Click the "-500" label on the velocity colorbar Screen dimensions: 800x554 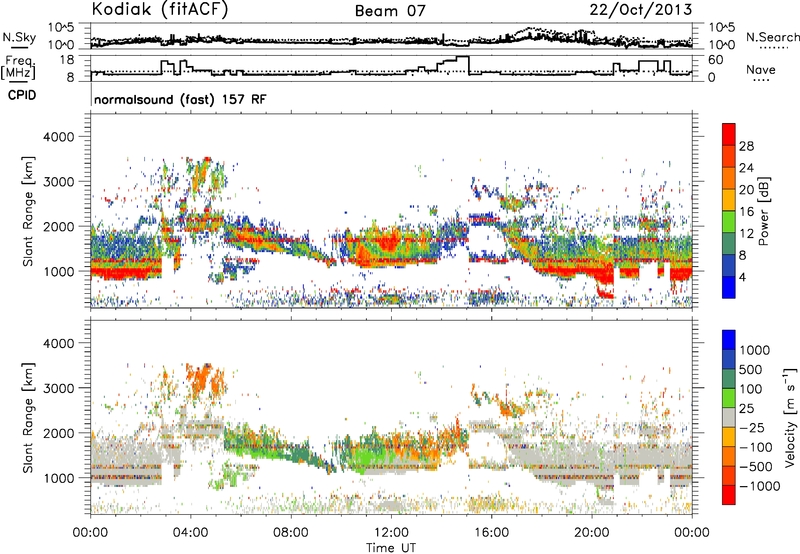click(757, 466)
